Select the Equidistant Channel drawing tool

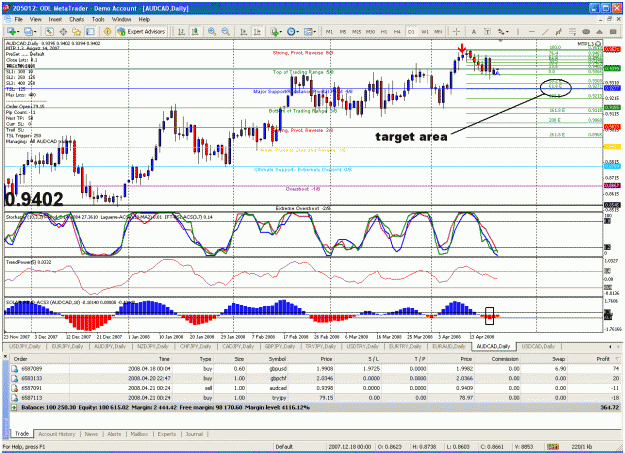tap(558, 32)
